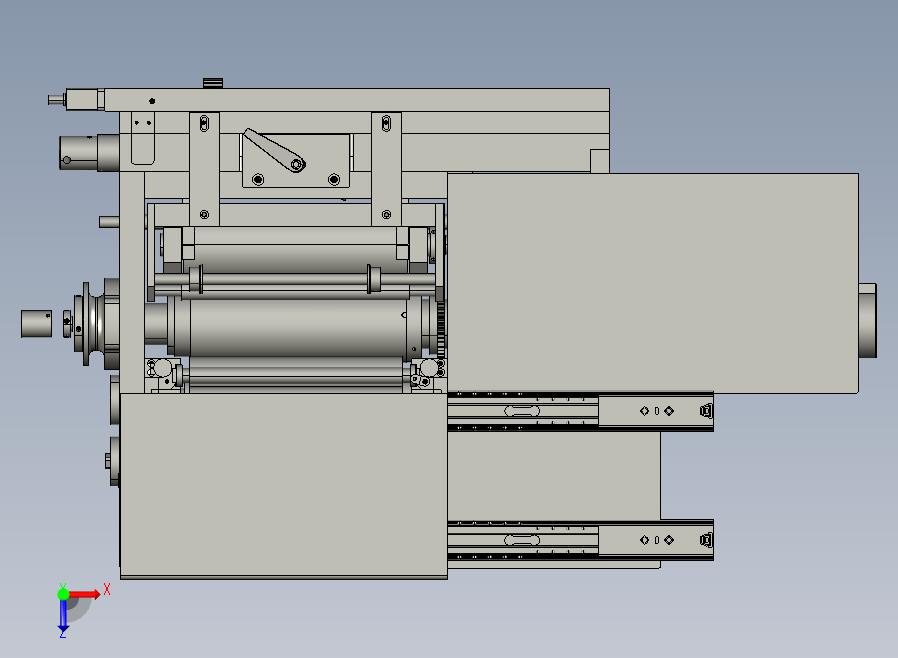Screen dimensions: 898x658
Task: Click the red X axis arrow of triad
Action: (x=85, y=594)
